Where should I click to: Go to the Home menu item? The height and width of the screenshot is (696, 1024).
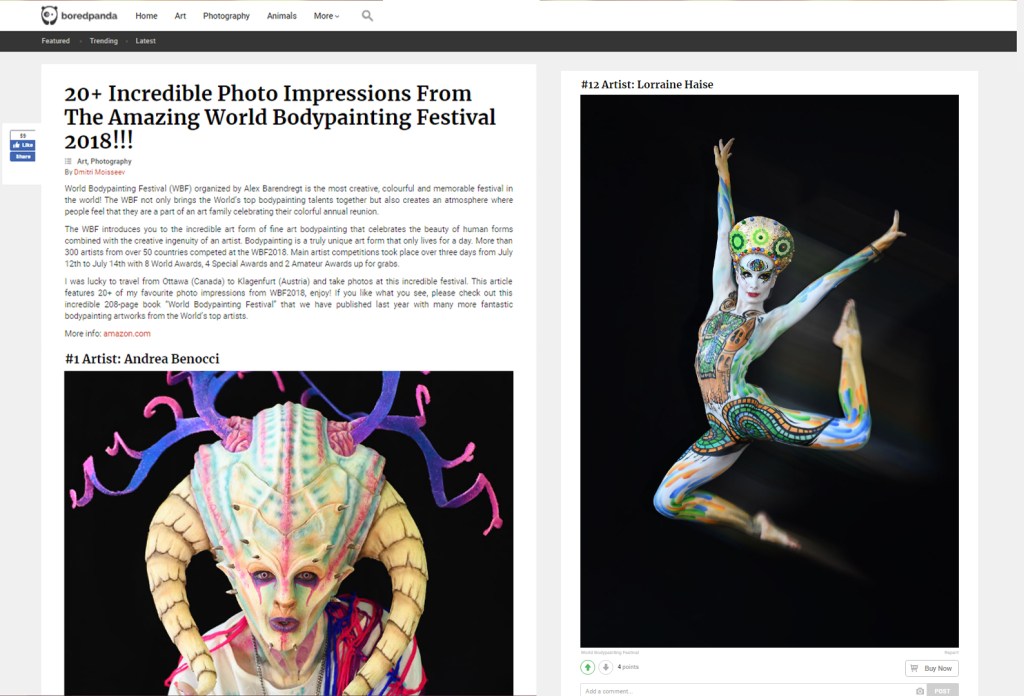(x=146, y=16)
